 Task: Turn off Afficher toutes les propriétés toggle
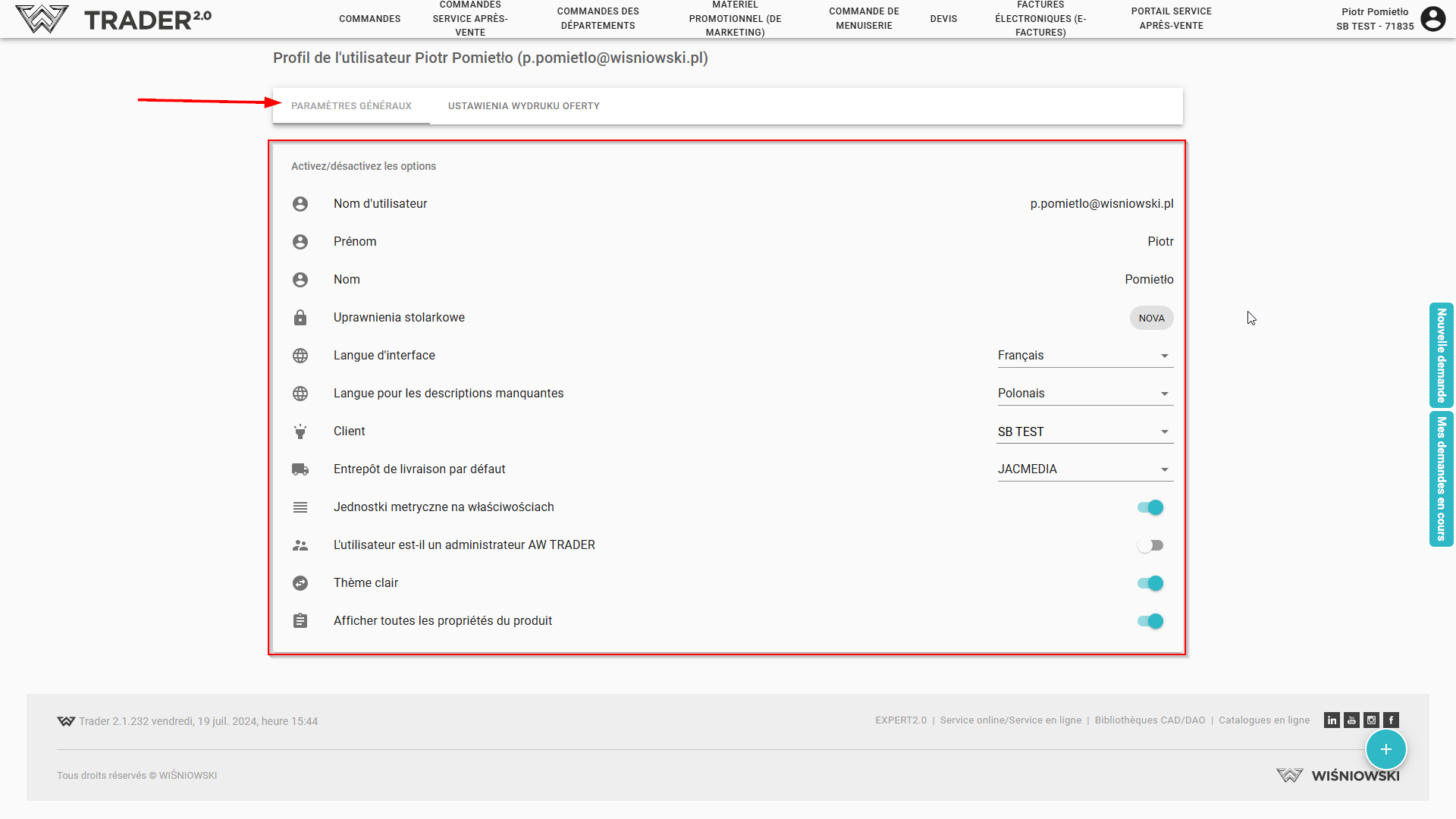click(1150, 621)
